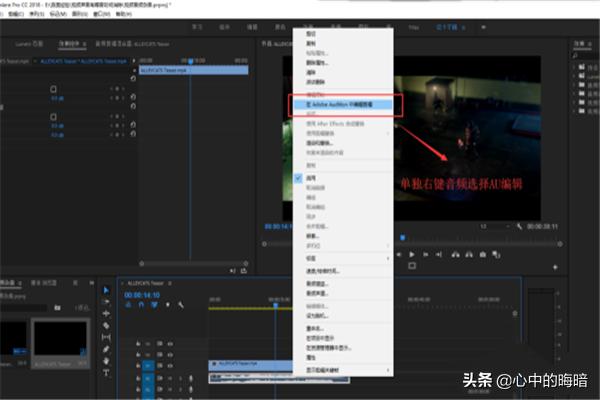Viewport: 600px width, 400px height.
Task: Toggle lock on the top video track
Action: point(138,344)
